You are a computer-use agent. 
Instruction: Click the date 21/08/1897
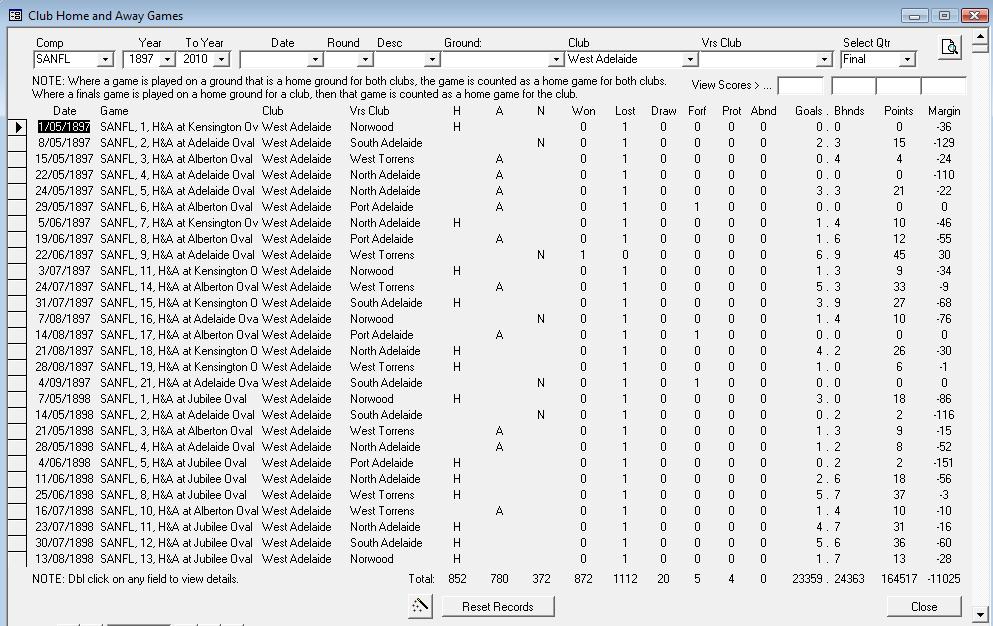64,351
